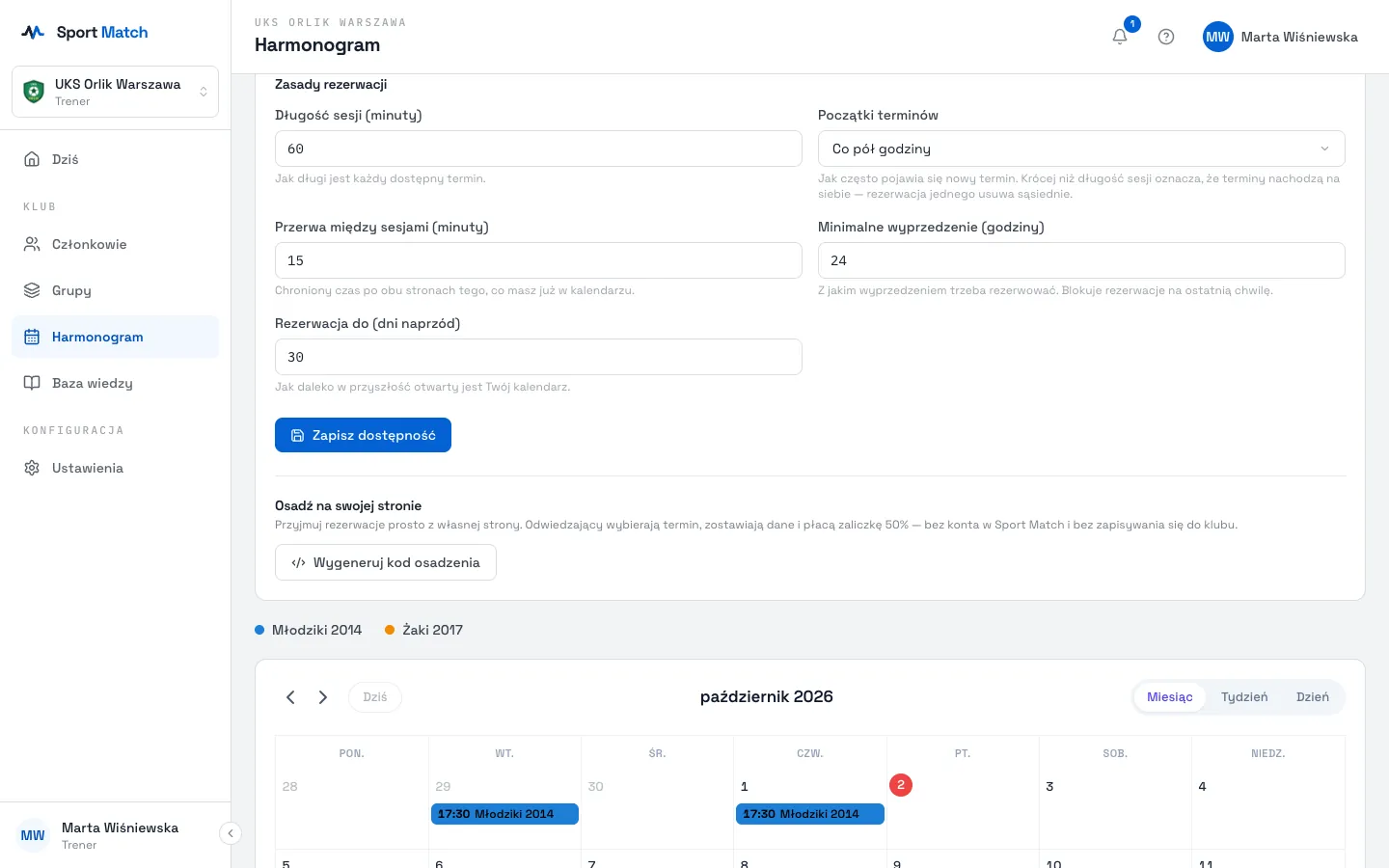
Task: Open Młodziki 2014 event on the 29th
Action: tap(504, 814)
